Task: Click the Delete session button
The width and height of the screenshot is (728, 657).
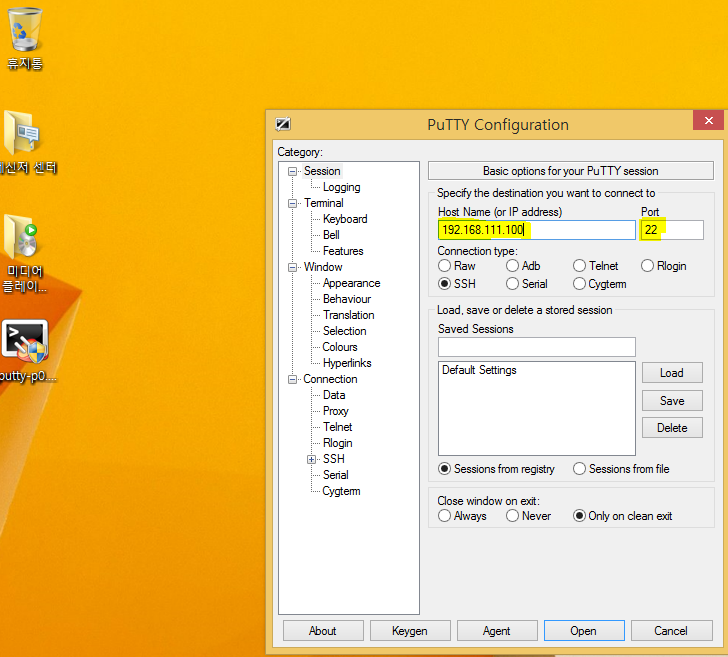Action: click(x=672, y=428)
